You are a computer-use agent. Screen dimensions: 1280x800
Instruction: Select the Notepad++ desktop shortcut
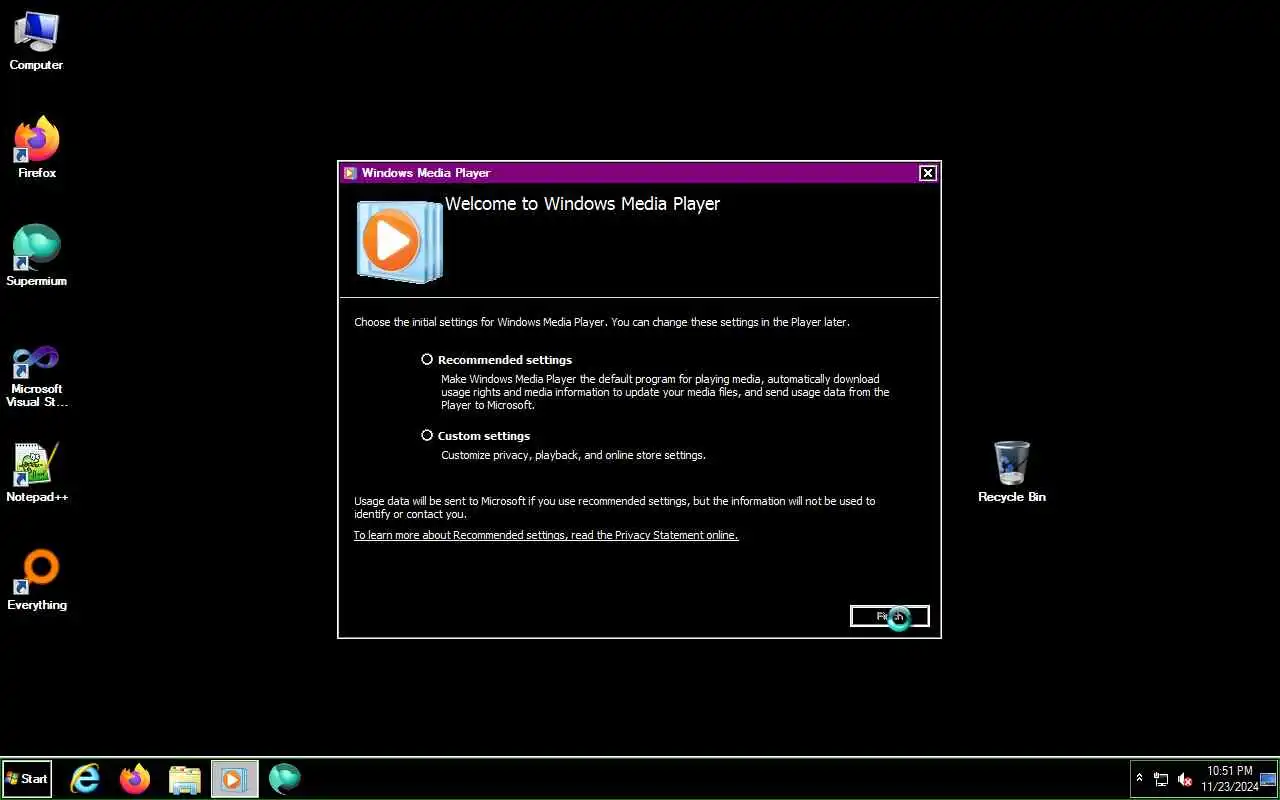[x=37, y=472]
